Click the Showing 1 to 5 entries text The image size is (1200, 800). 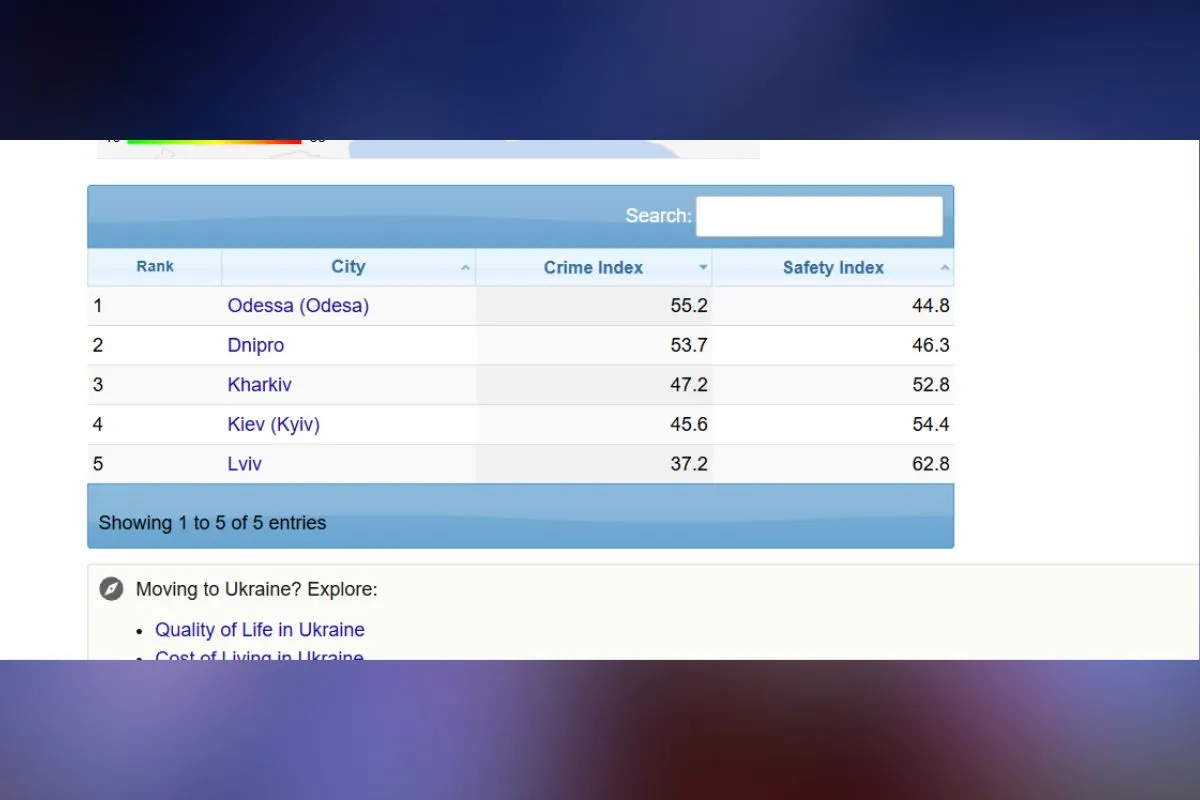[x=212, y=523]
